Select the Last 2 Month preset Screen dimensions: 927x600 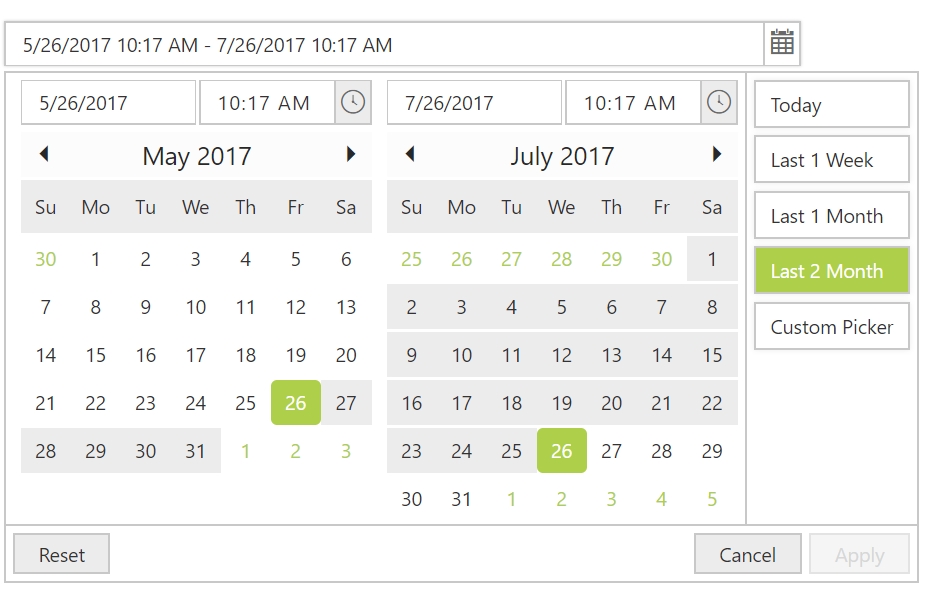831,271
